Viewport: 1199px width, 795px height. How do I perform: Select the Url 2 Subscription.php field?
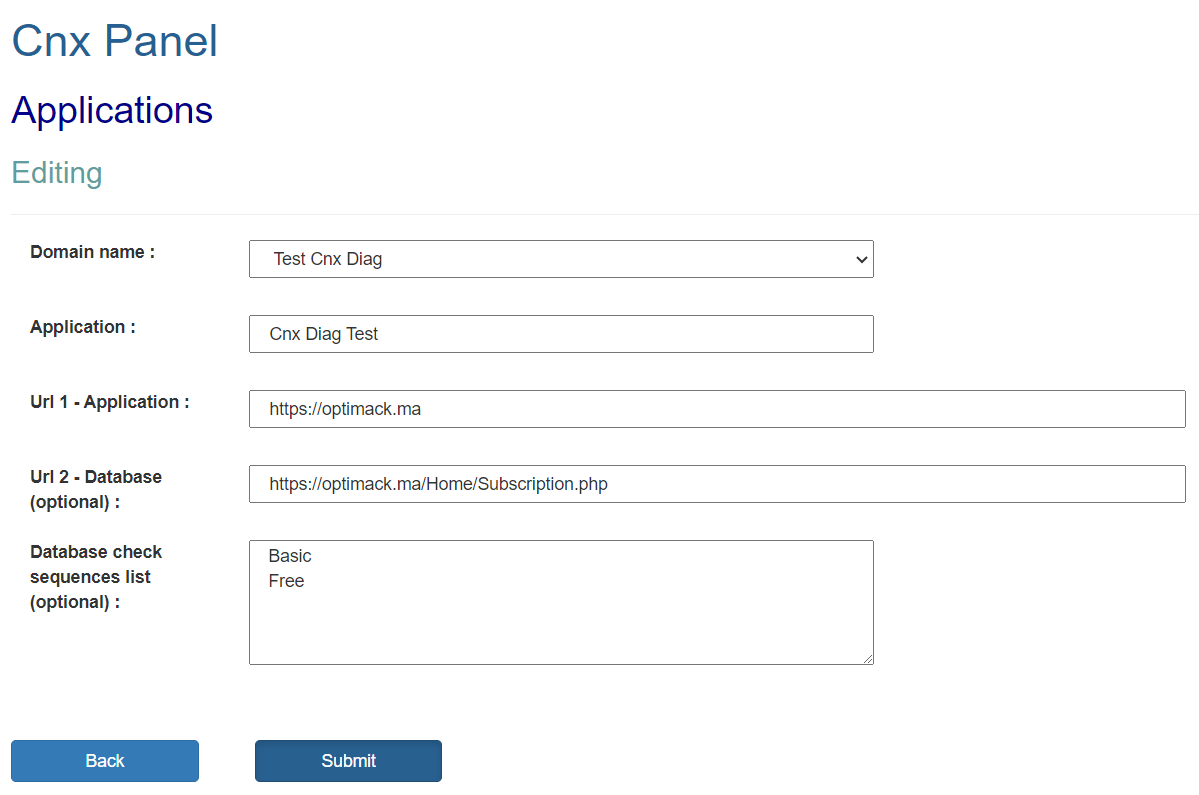(x=716, y=484)
